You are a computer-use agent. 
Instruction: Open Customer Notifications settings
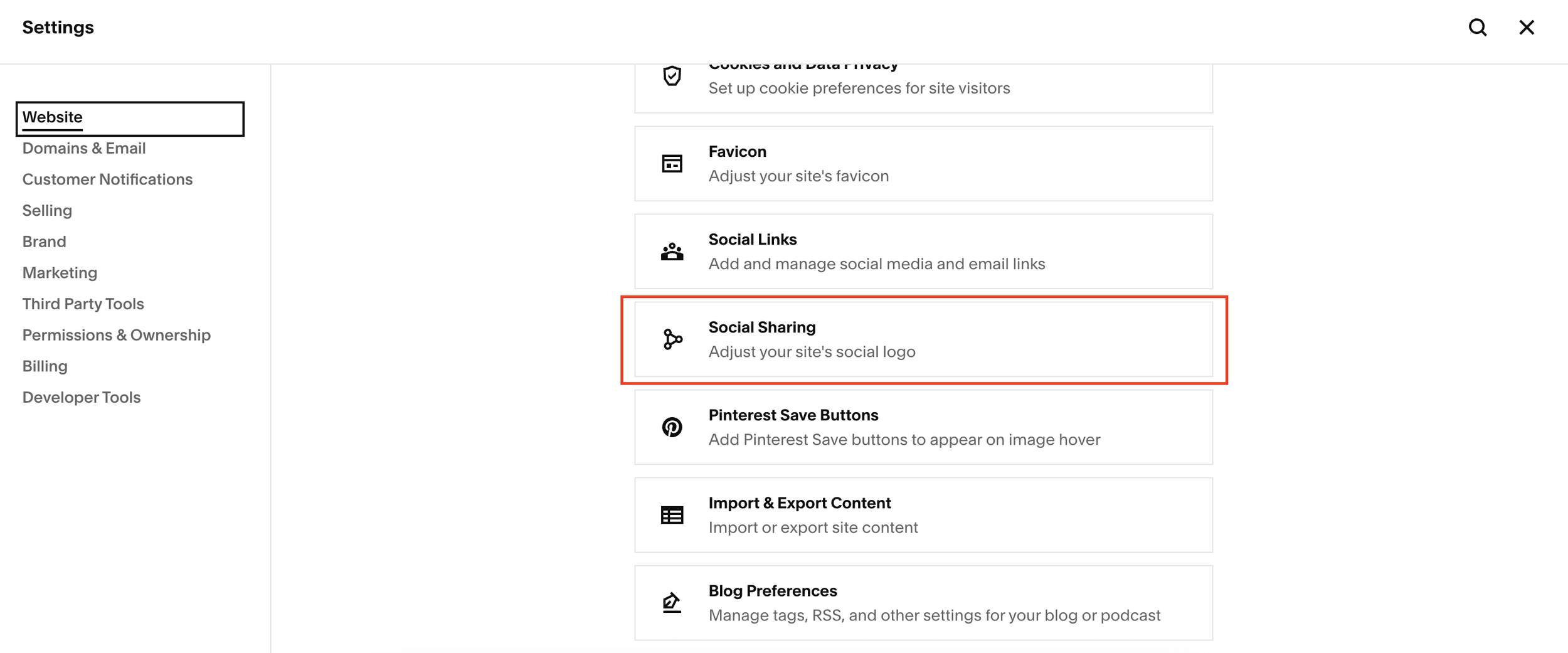click(108, 179)
